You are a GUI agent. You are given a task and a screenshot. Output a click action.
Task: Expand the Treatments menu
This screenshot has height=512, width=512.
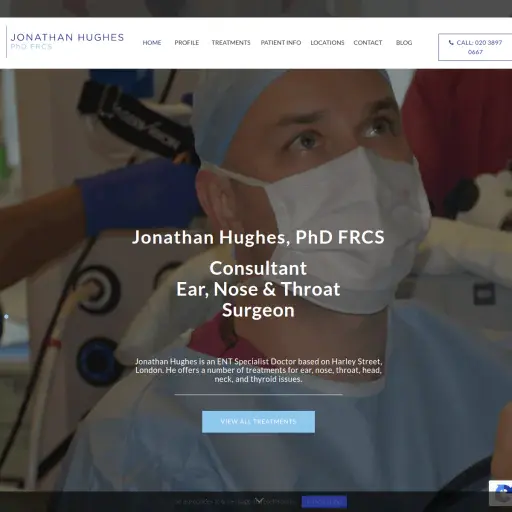[x=231, y=43]
